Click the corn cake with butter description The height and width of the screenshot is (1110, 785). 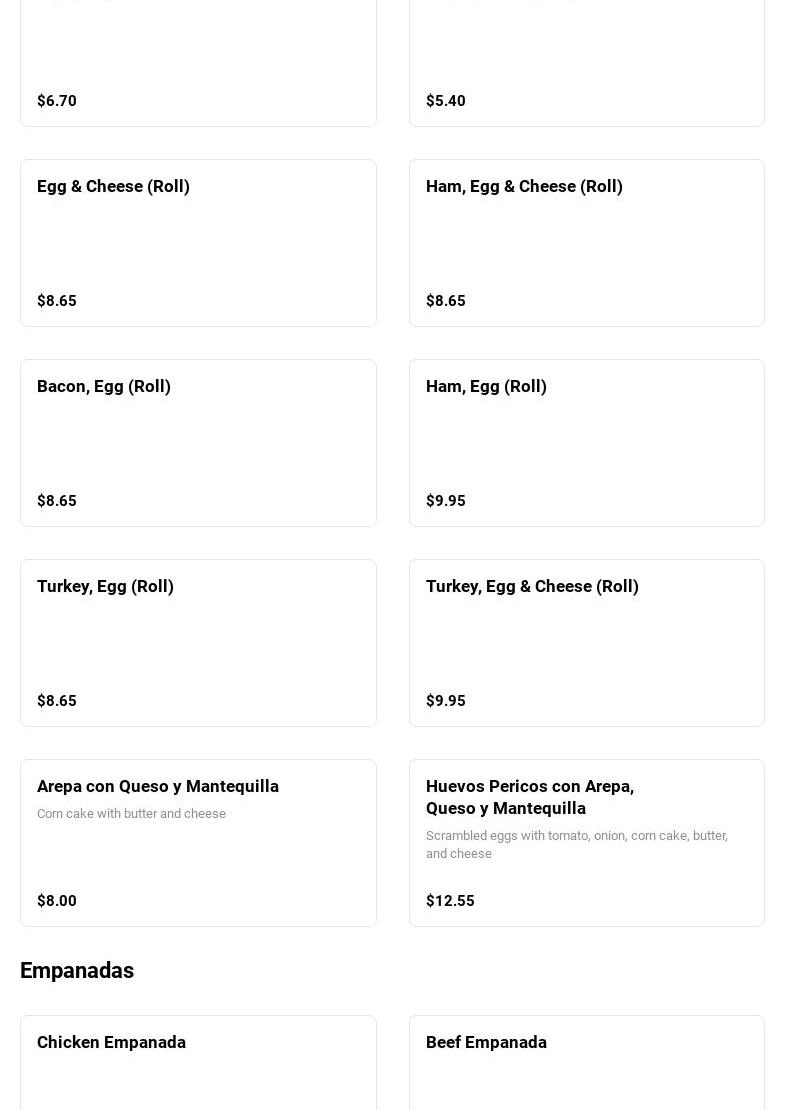click(x=131, y=814)
